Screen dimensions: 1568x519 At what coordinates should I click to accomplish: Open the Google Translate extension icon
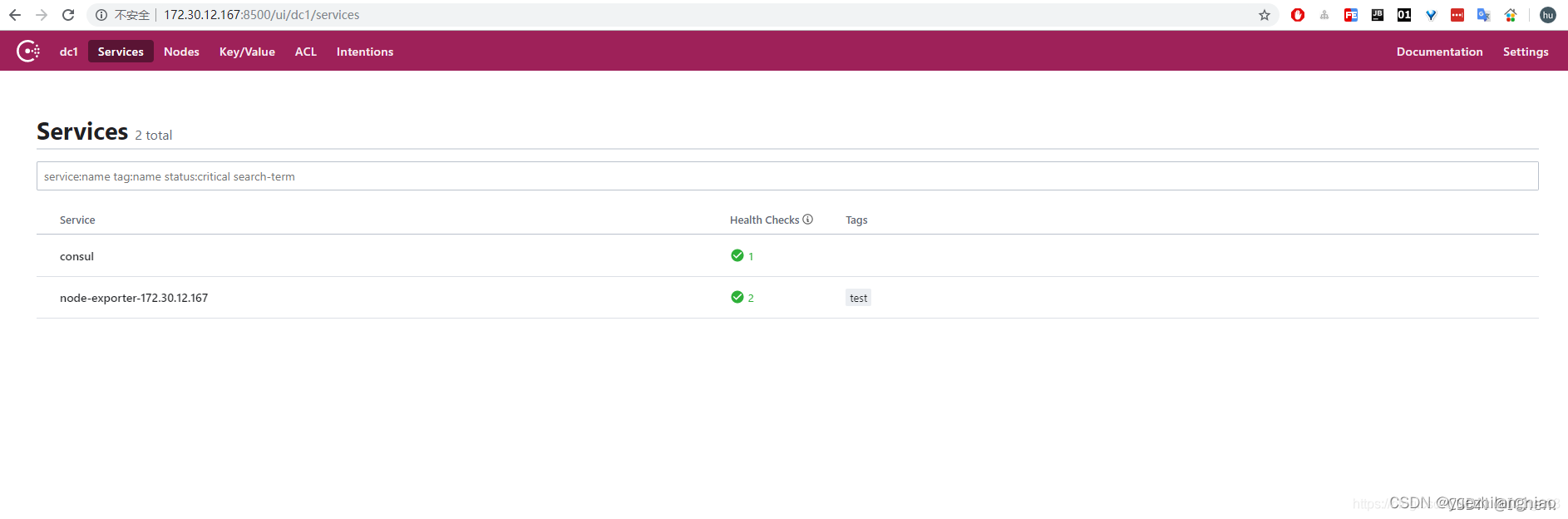tap(1484, 15)
